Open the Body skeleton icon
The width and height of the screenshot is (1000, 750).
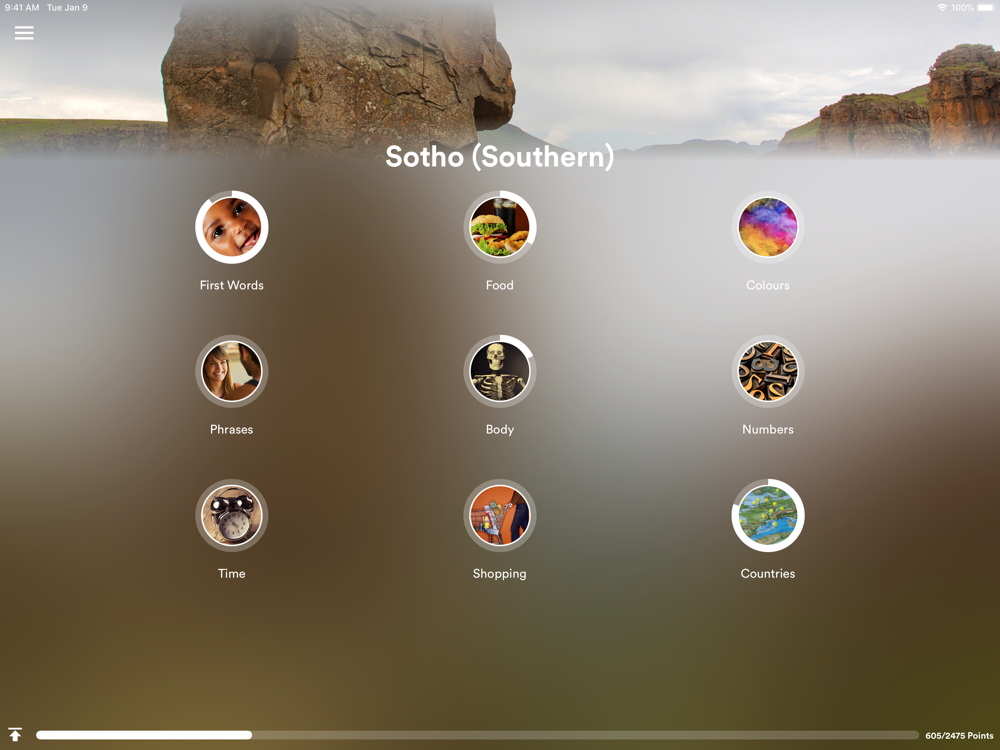click(499, 371)
